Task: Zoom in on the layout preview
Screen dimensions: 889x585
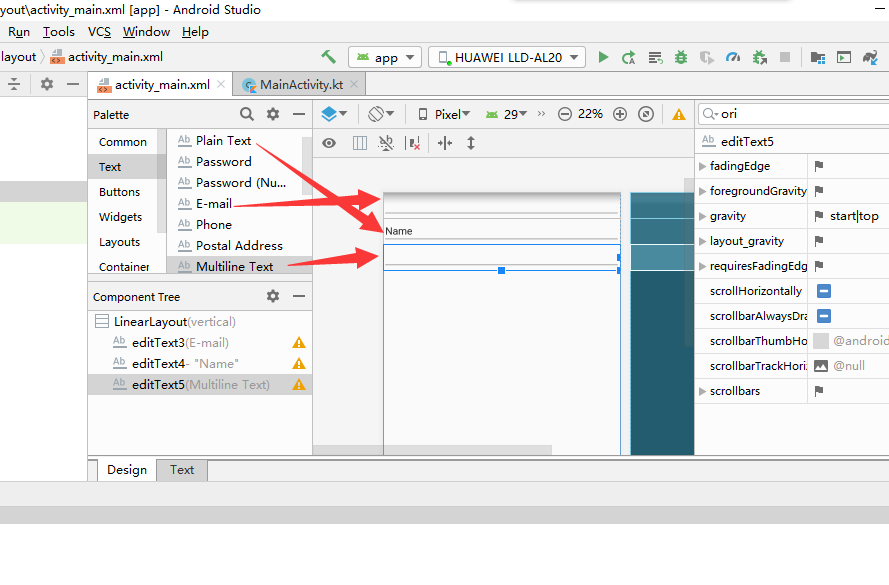Action: click(x=620, y=114)
